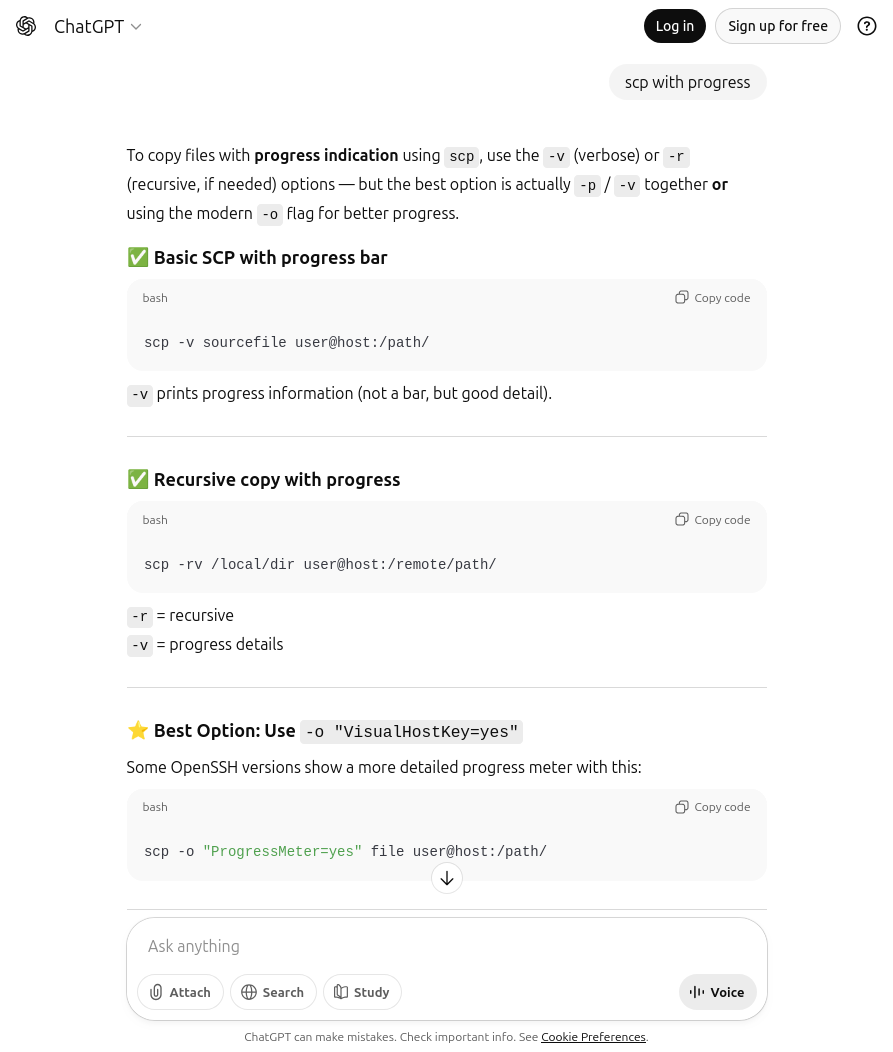Click the ChatGPT title text in header

pos(88,27)
